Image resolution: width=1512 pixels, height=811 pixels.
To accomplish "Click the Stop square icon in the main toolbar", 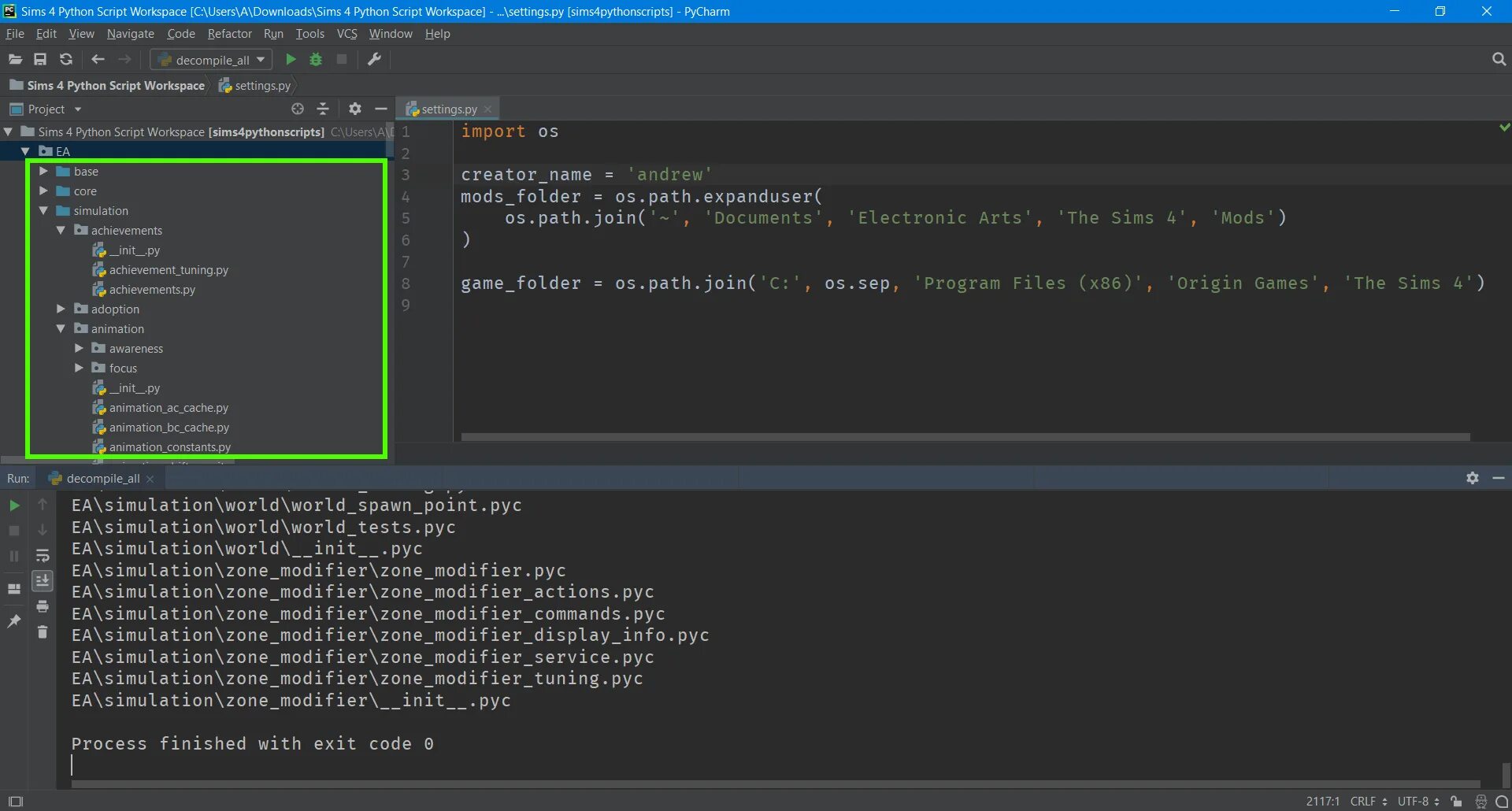I will 342,60.
